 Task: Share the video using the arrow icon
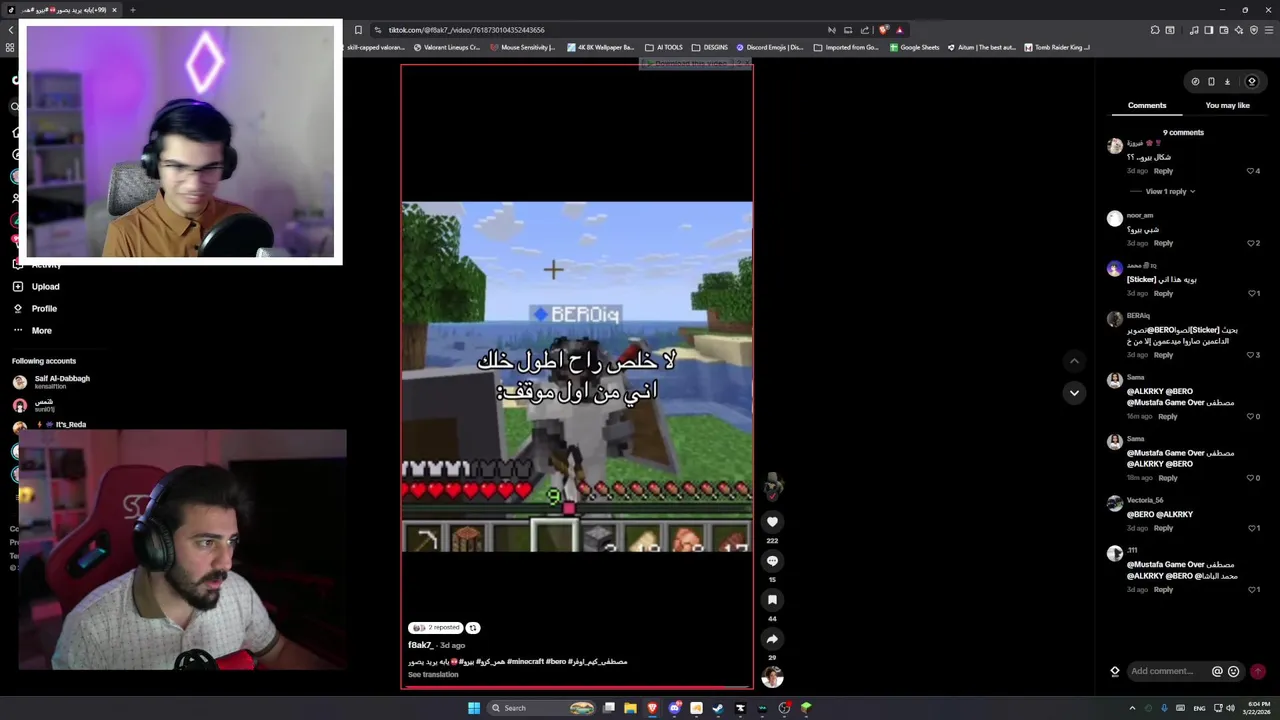click(x=772, y=639)
